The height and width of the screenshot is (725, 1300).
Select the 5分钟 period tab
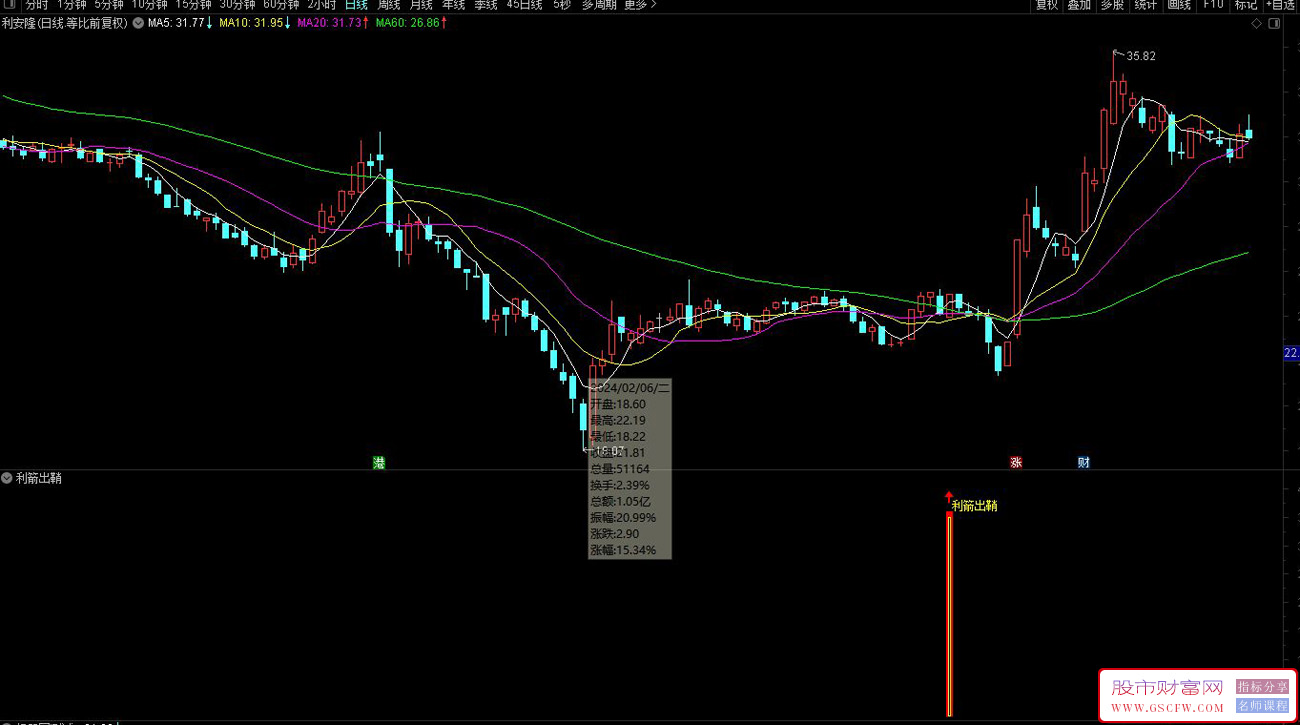(x=109, y=5)
